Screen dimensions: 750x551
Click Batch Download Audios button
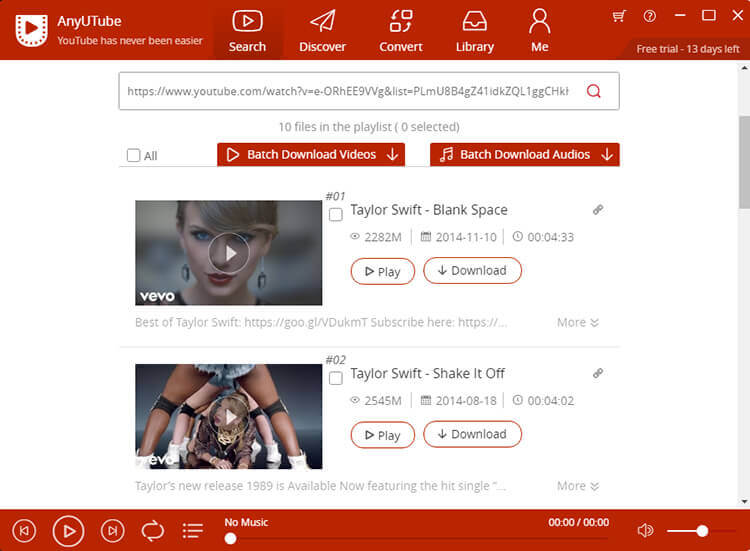(525, 154)
